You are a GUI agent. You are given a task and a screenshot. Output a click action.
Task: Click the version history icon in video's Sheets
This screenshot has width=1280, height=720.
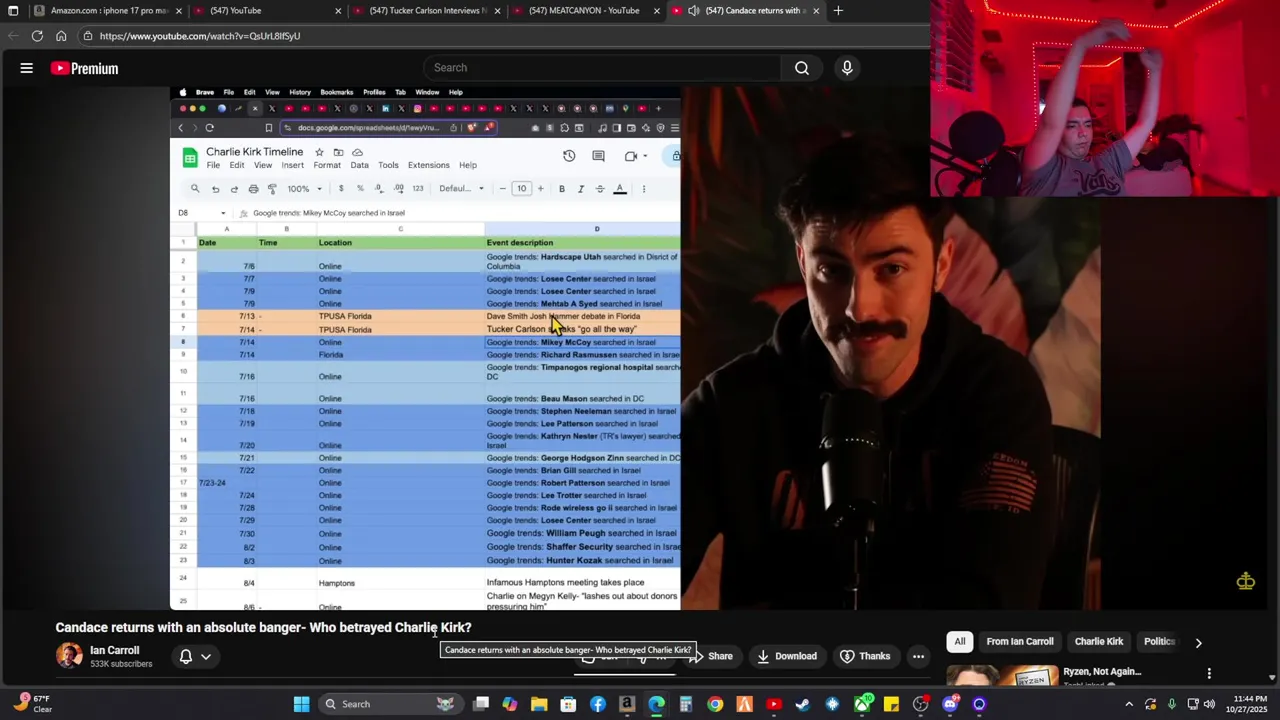click(x=569, y=156)
